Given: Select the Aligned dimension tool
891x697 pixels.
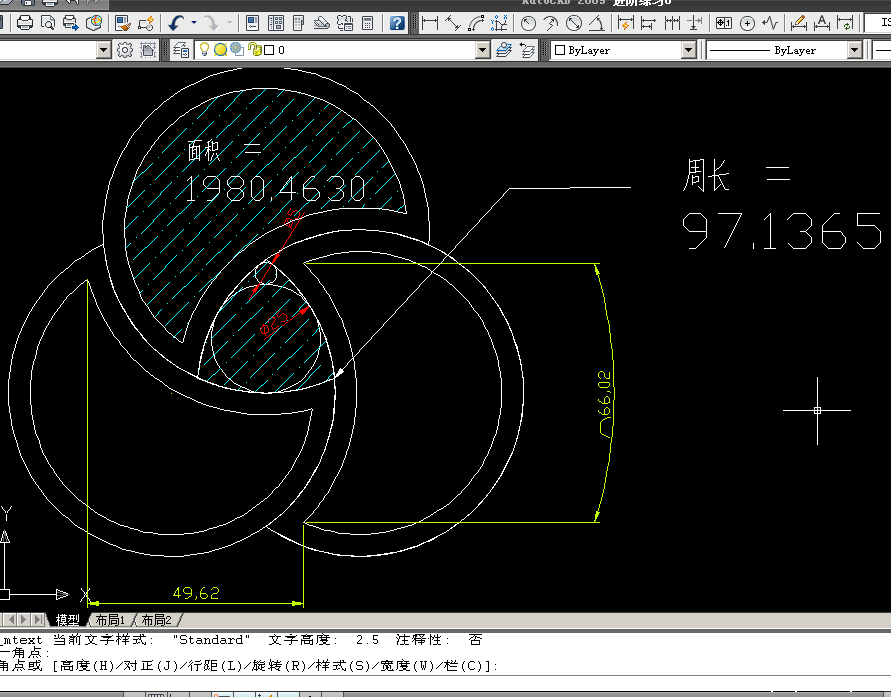Looking at the screenshot, I should point(453,23).
